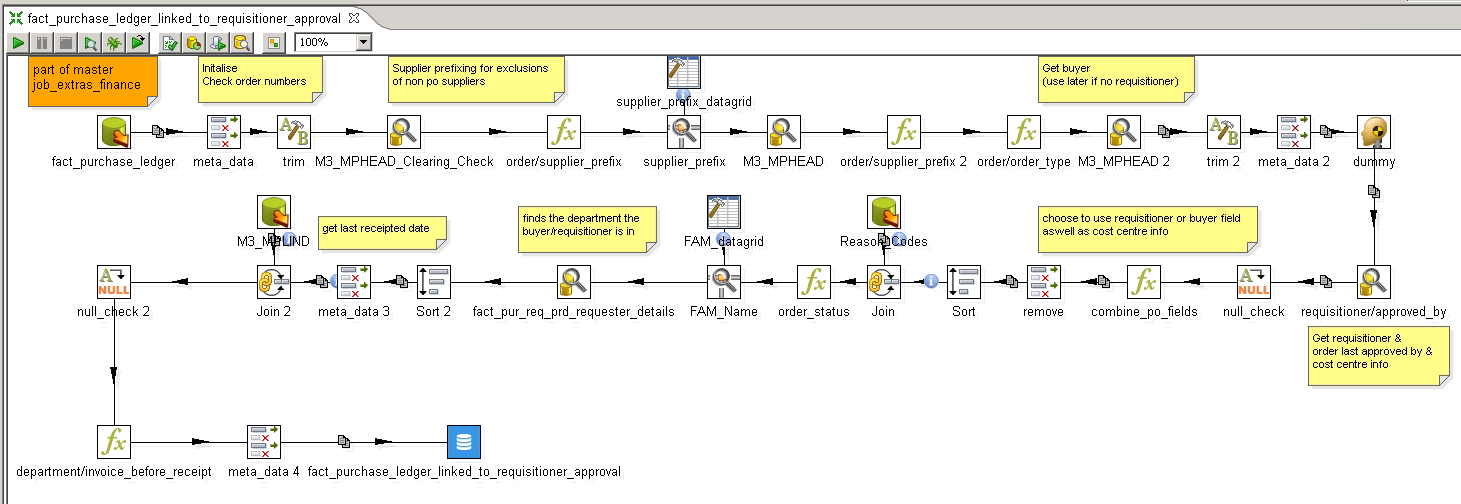This screenshot has height=504, width=1461.
Task: Close the fact_purchase_ledger transformation tab
Action: (355, 19)
